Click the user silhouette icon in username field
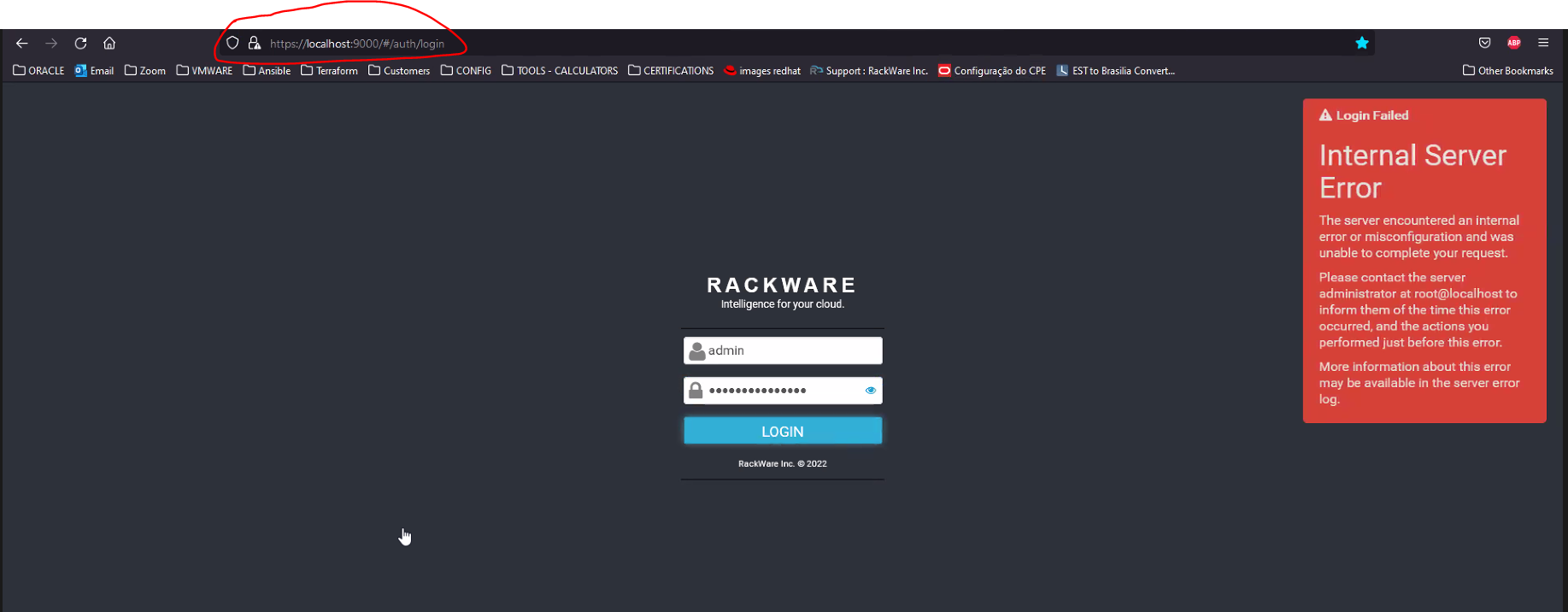This screenshot has width=1568, height=612. (697, 350)
